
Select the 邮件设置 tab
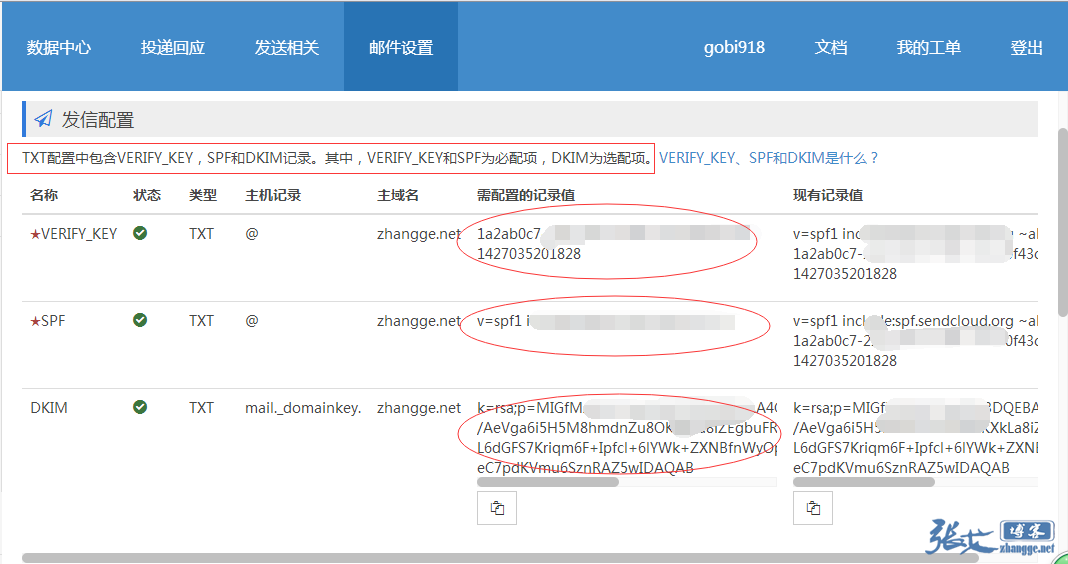[401, 47]
